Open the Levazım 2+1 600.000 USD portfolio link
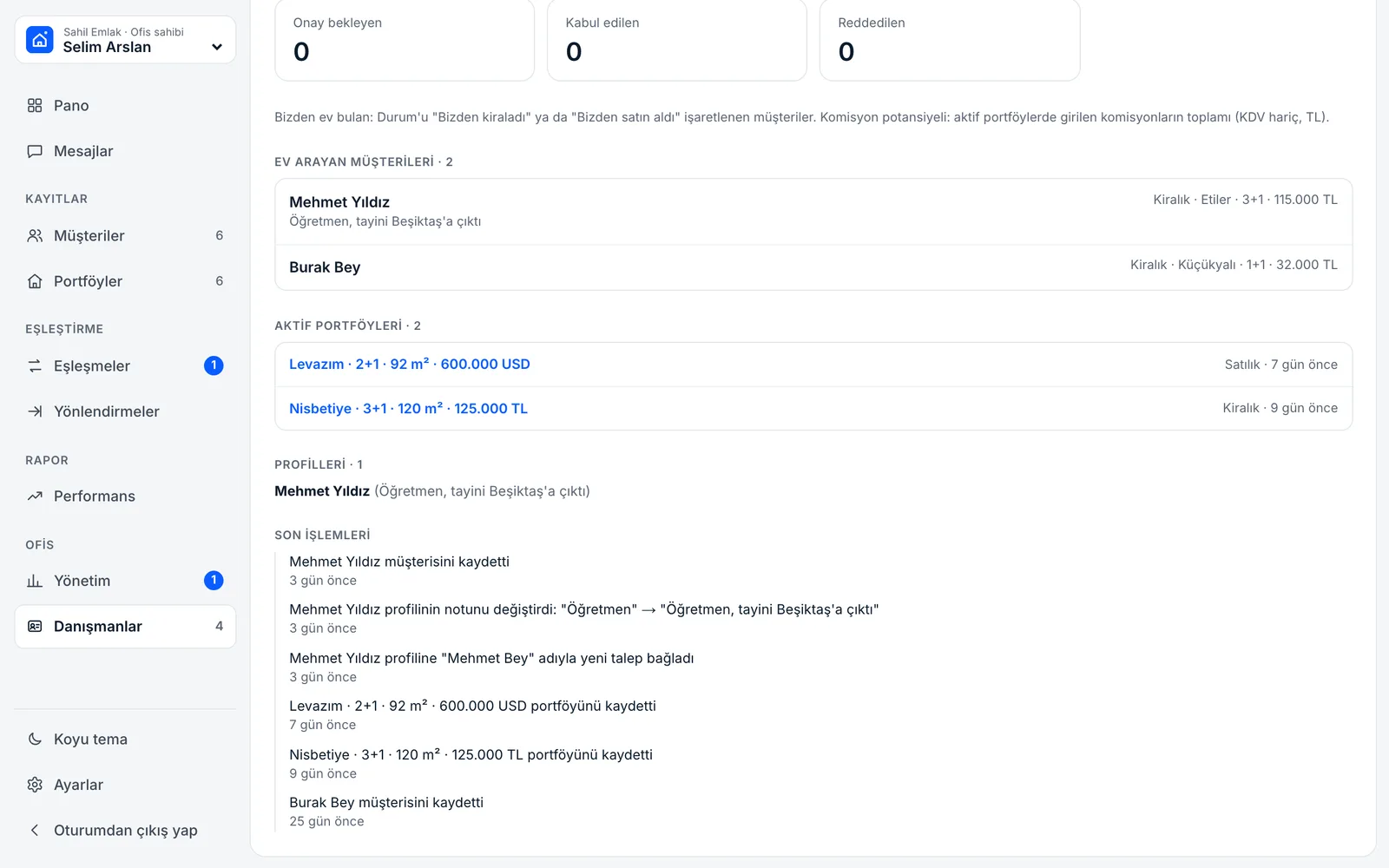This screenshot has height=868, width=1389. tap(410, 364)
